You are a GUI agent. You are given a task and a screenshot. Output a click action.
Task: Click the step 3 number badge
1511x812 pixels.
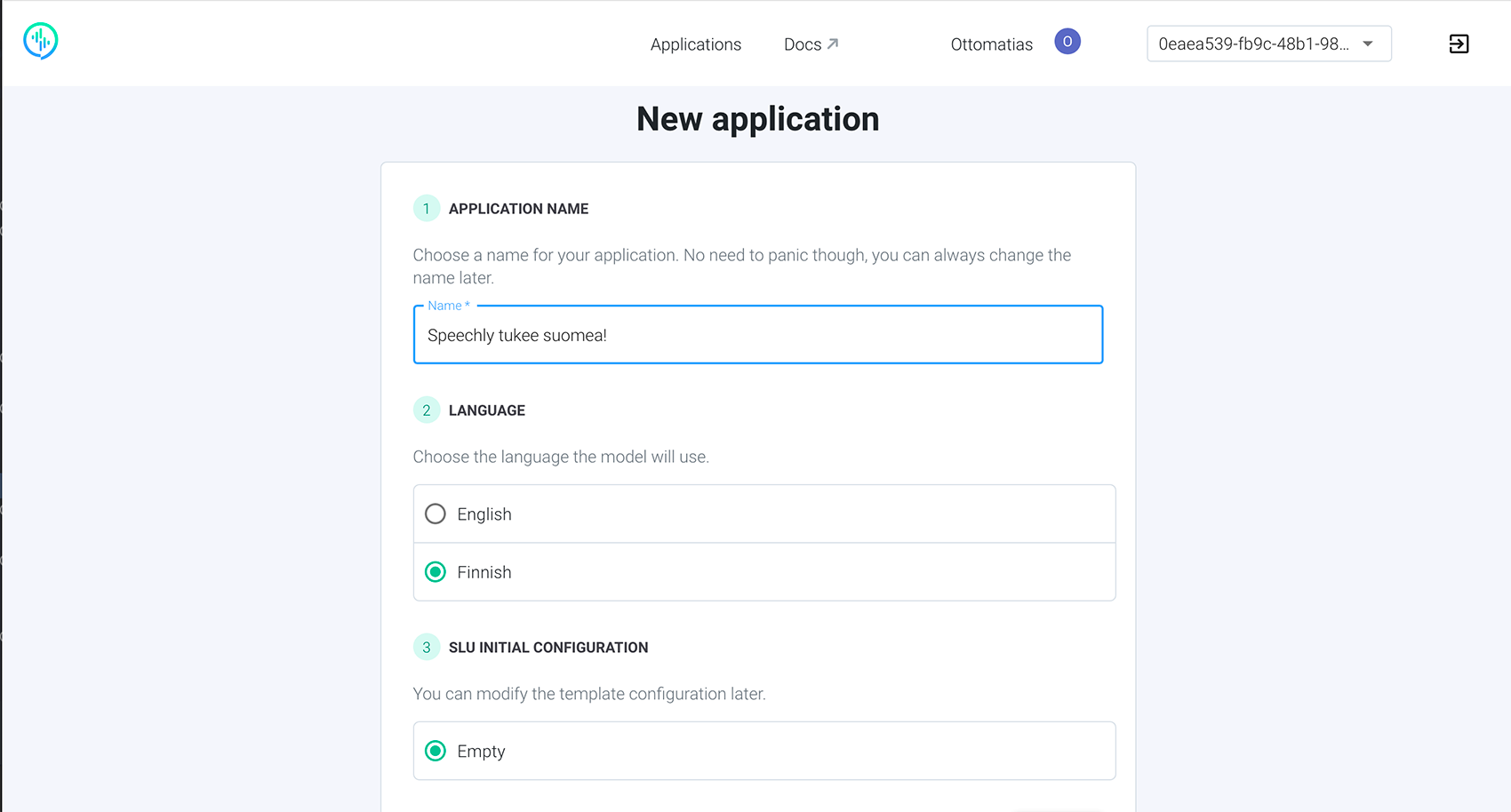427,648
